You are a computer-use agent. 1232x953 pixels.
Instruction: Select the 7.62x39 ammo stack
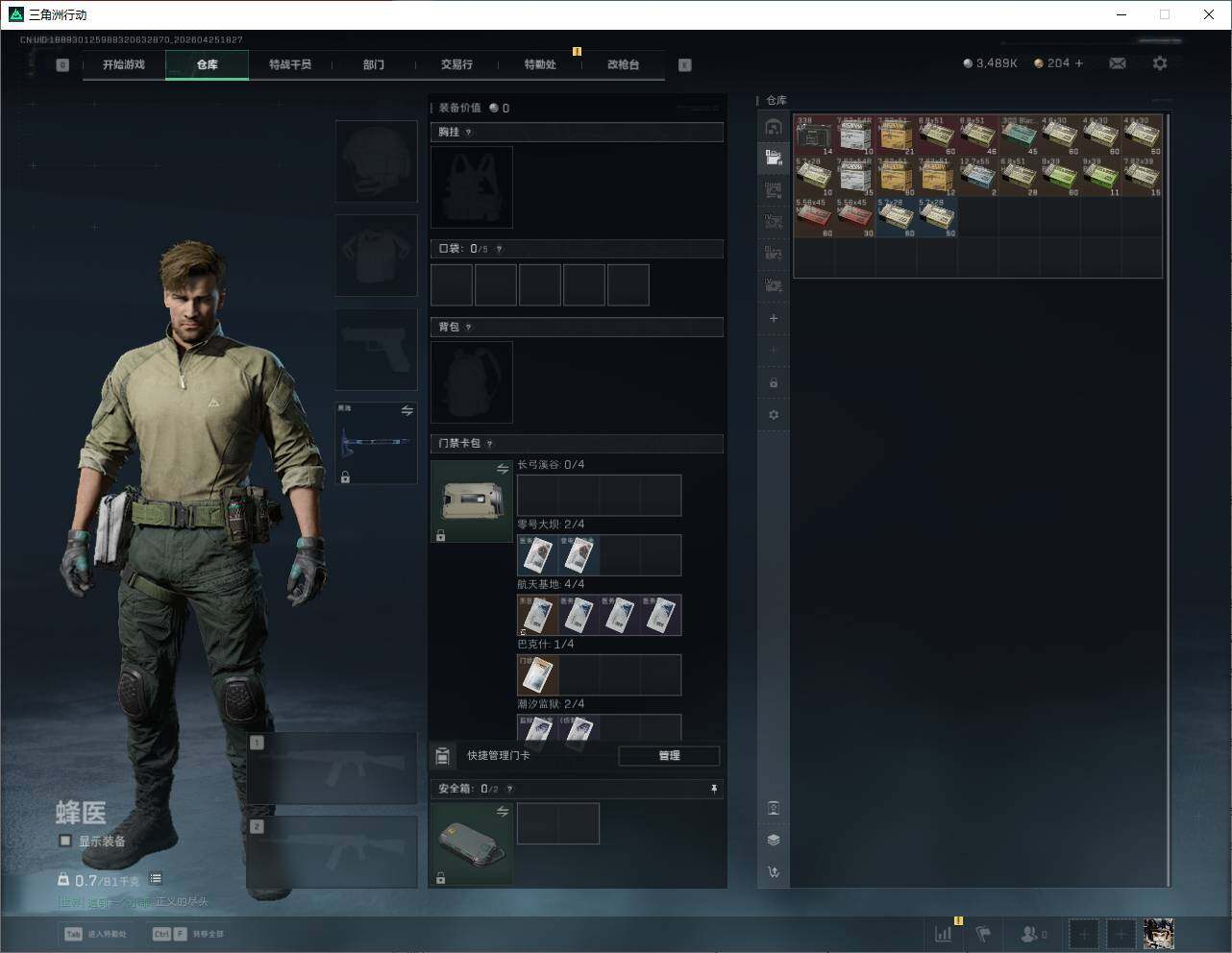(1144, 177)
